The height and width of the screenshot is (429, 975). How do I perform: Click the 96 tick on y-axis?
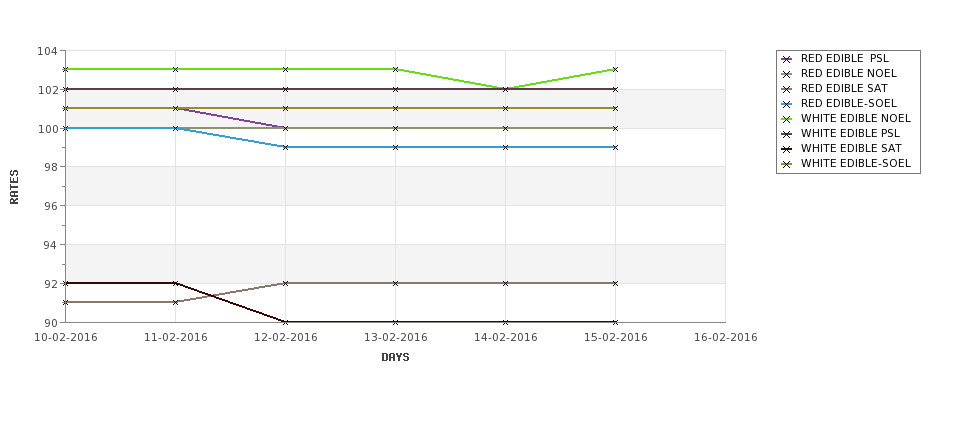click(49, 206)
